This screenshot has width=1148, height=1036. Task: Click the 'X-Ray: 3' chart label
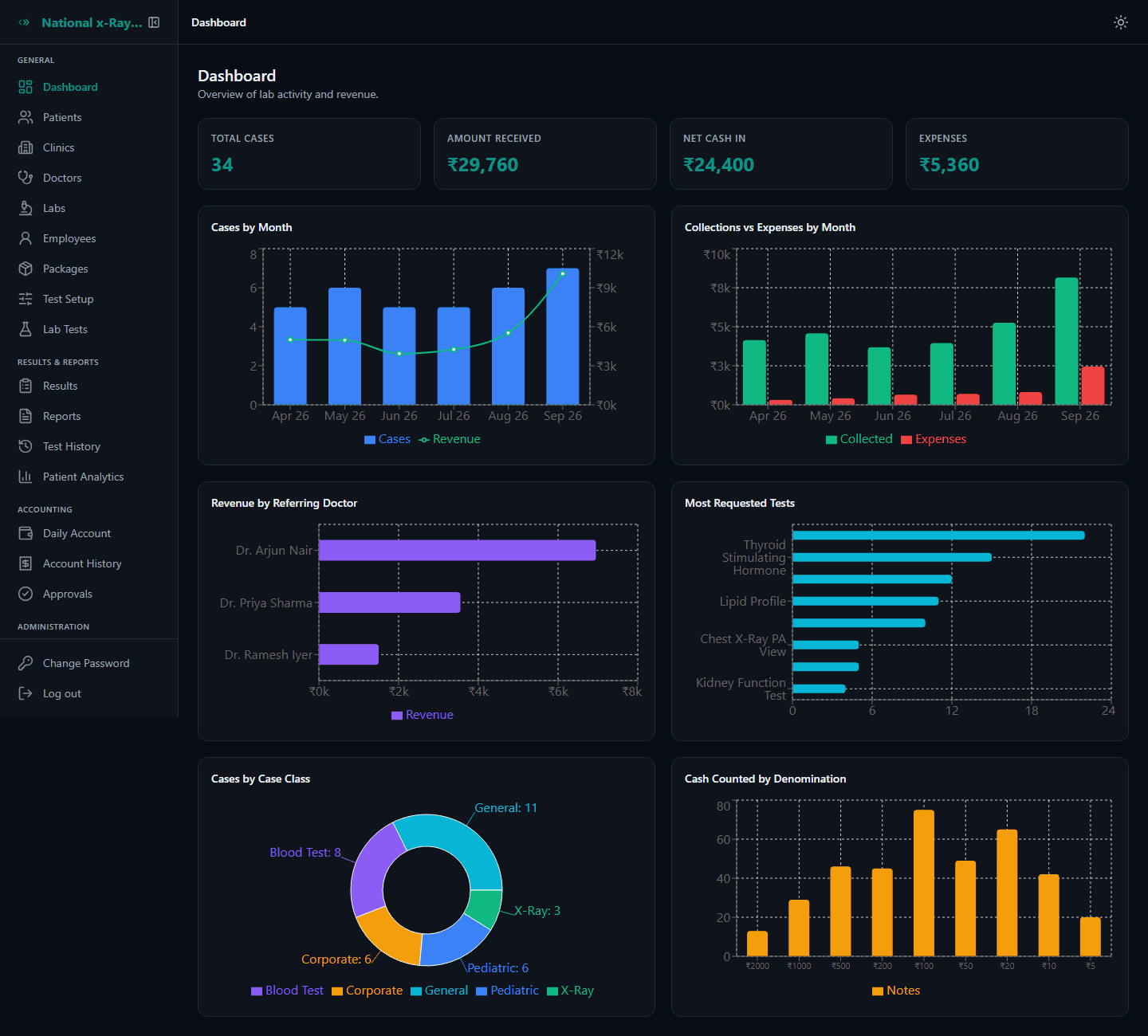point(537,911)
